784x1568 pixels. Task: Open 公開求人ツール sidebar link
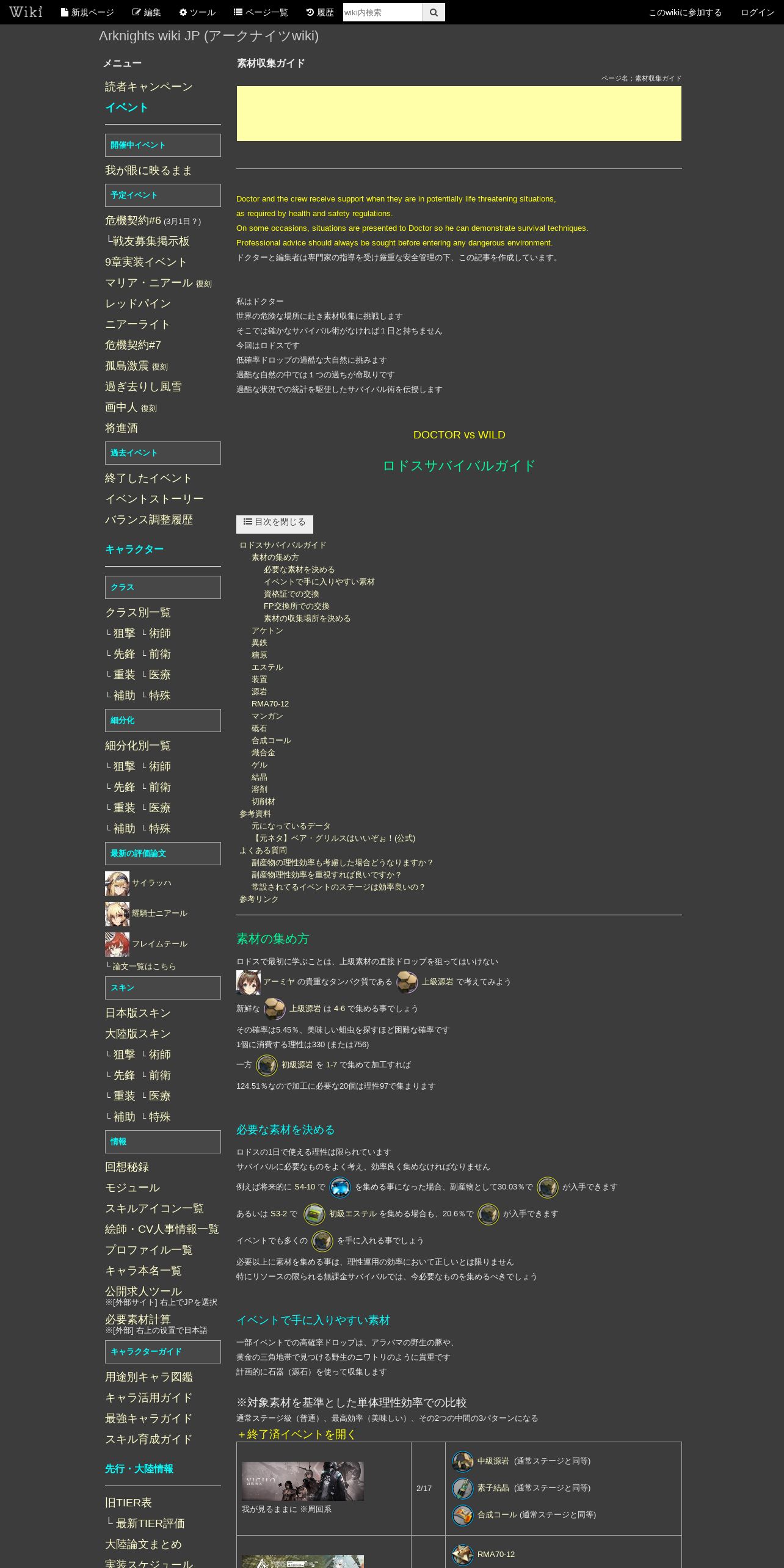pos(143,1291)
